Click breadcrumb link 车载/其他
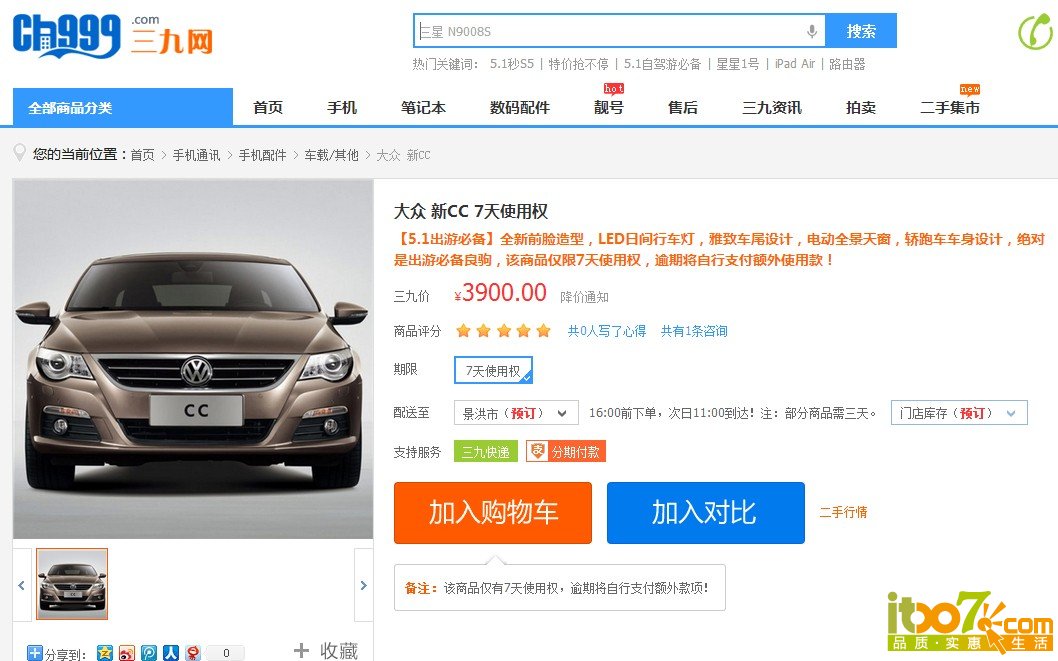This screenshot has width=1058, height=661. [x=331, y=155]
